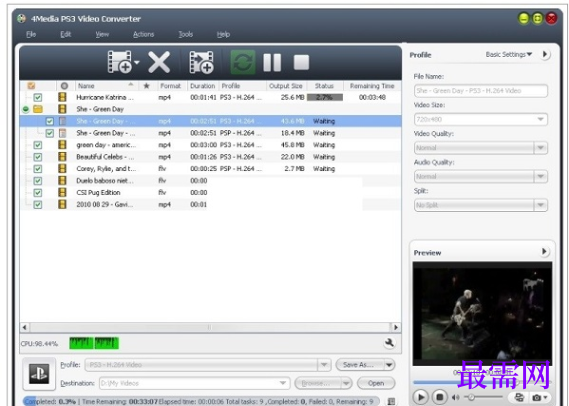This screenshot has height=406, width=569.
Task: Sort by the Duration column header
Action: pos(202,86)
